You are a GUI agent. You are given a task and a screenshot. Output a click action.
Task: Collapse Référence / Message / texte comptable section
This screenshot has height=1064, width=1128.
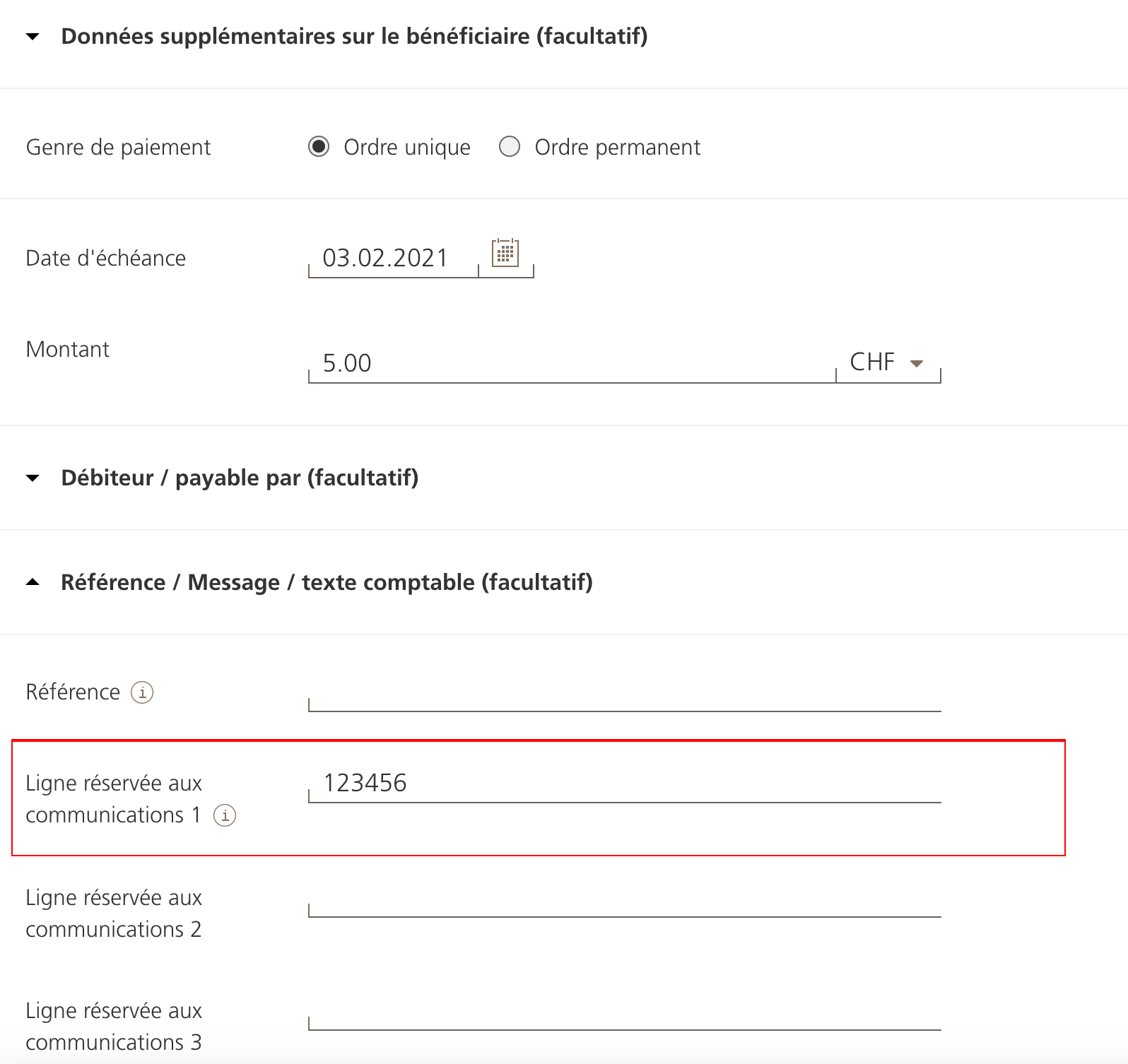pyautogui.click(x=33, y=583)
